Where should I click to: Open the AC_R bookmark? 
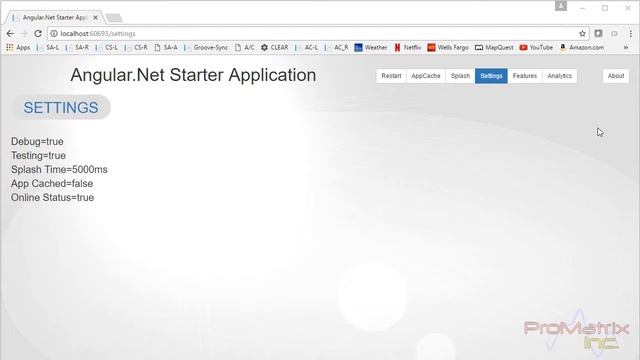(x=337, y=47)
